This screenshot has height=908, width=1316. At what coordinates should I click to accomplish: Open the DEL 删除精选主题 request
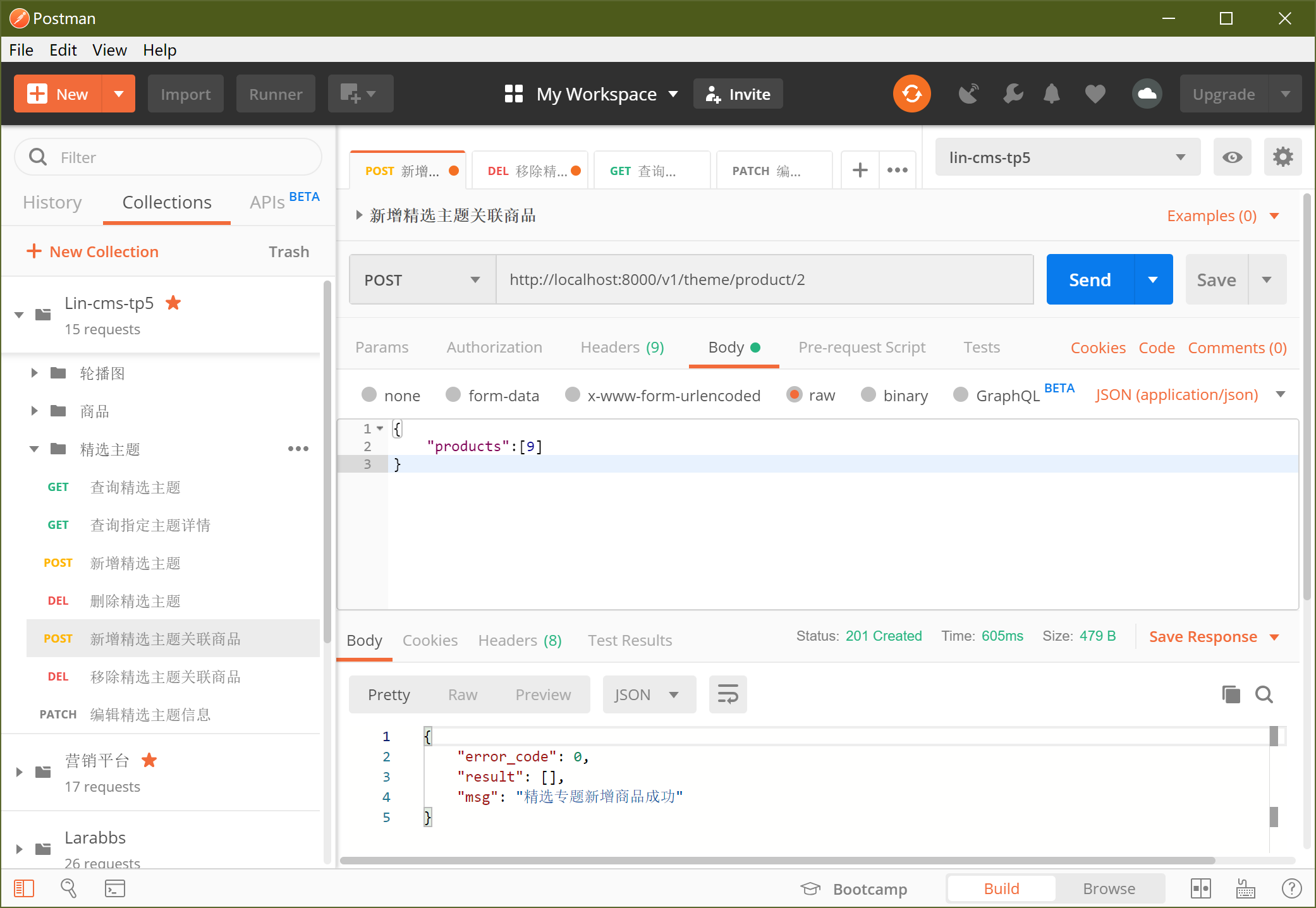click(x=173, y=601)
